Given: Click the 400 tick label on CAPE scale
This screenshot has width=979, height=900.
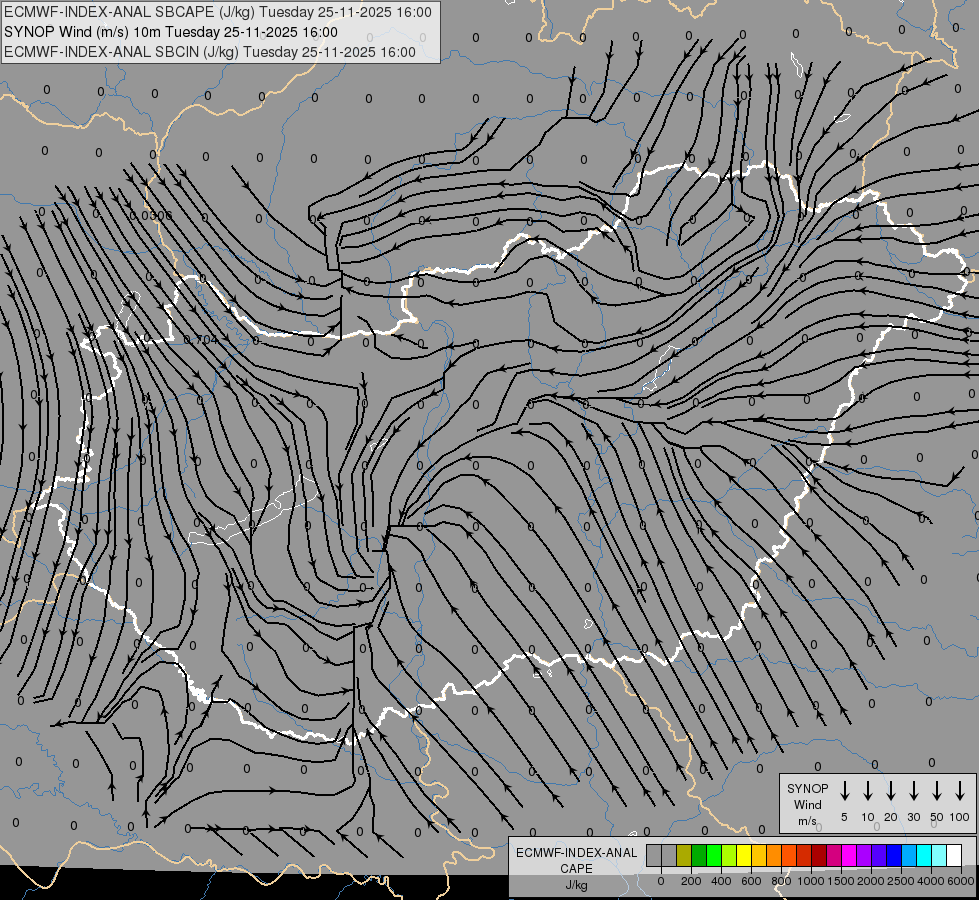Looking at the screenshot, I should pyautogui.click(x=721, y=881).
